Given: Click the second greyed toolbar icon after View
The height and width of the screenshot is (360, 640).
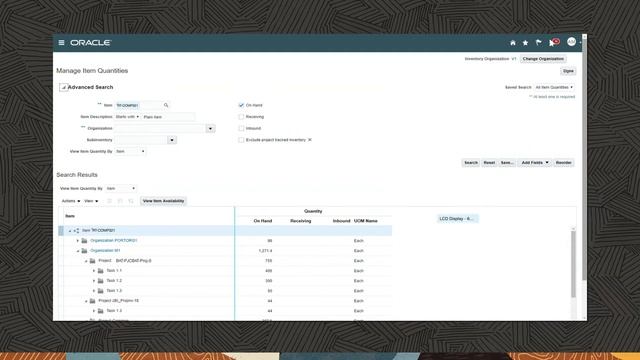Looking at the screenshot, I should click(x=120, y=201).
